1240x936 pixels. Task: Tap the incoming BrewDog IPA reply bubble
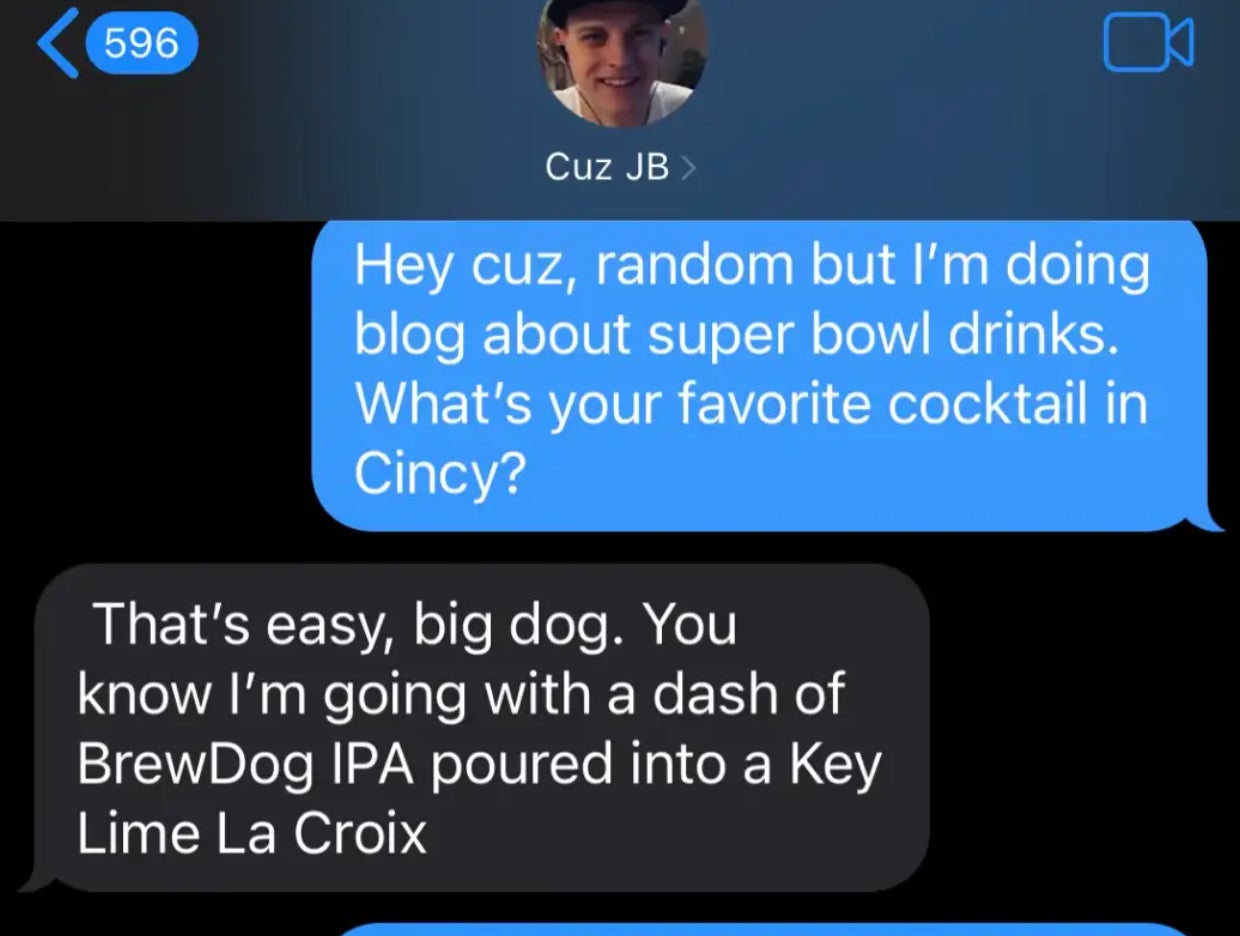478,728
